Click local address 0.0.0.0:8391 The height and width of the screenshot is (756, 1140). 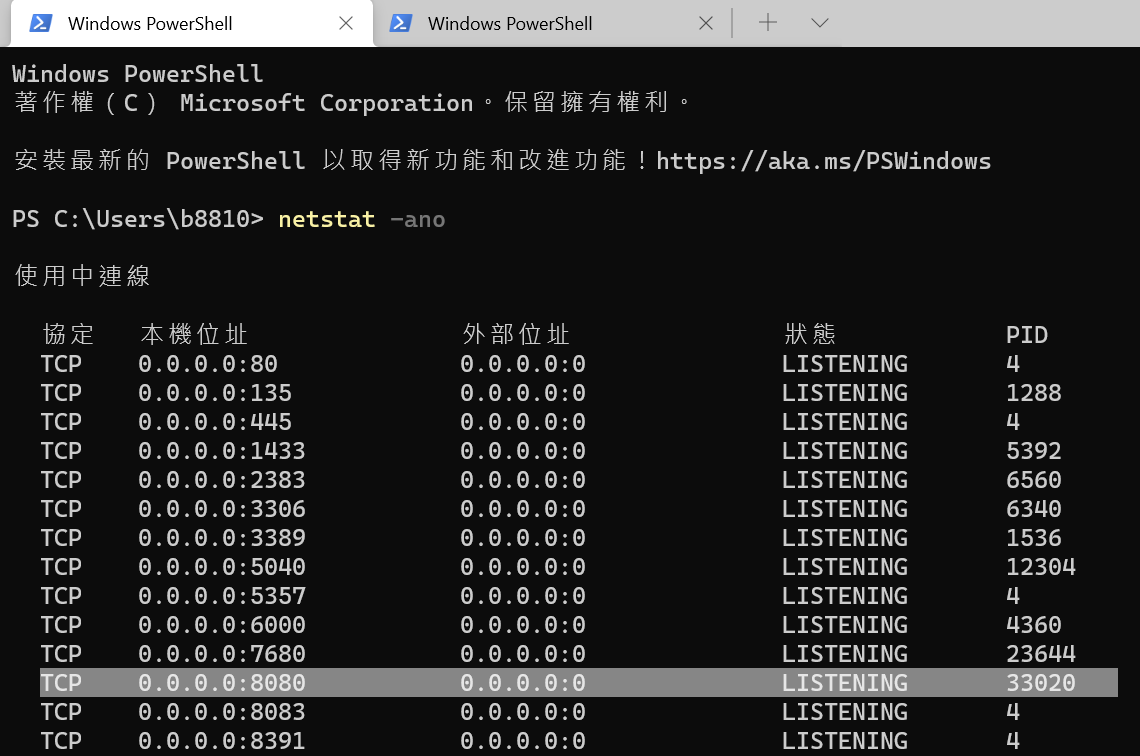pos(222,741)
